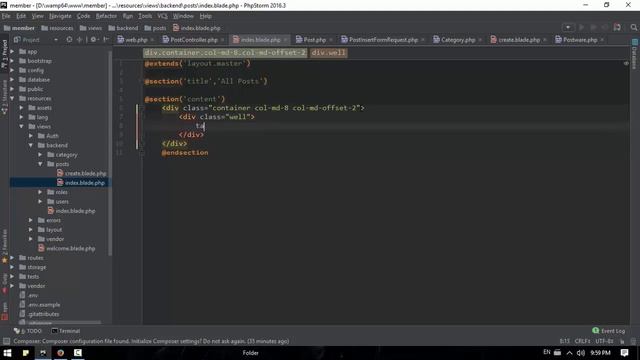Select create.blade.php in project tree
The image size is (640, 360).
coord(82,173)
